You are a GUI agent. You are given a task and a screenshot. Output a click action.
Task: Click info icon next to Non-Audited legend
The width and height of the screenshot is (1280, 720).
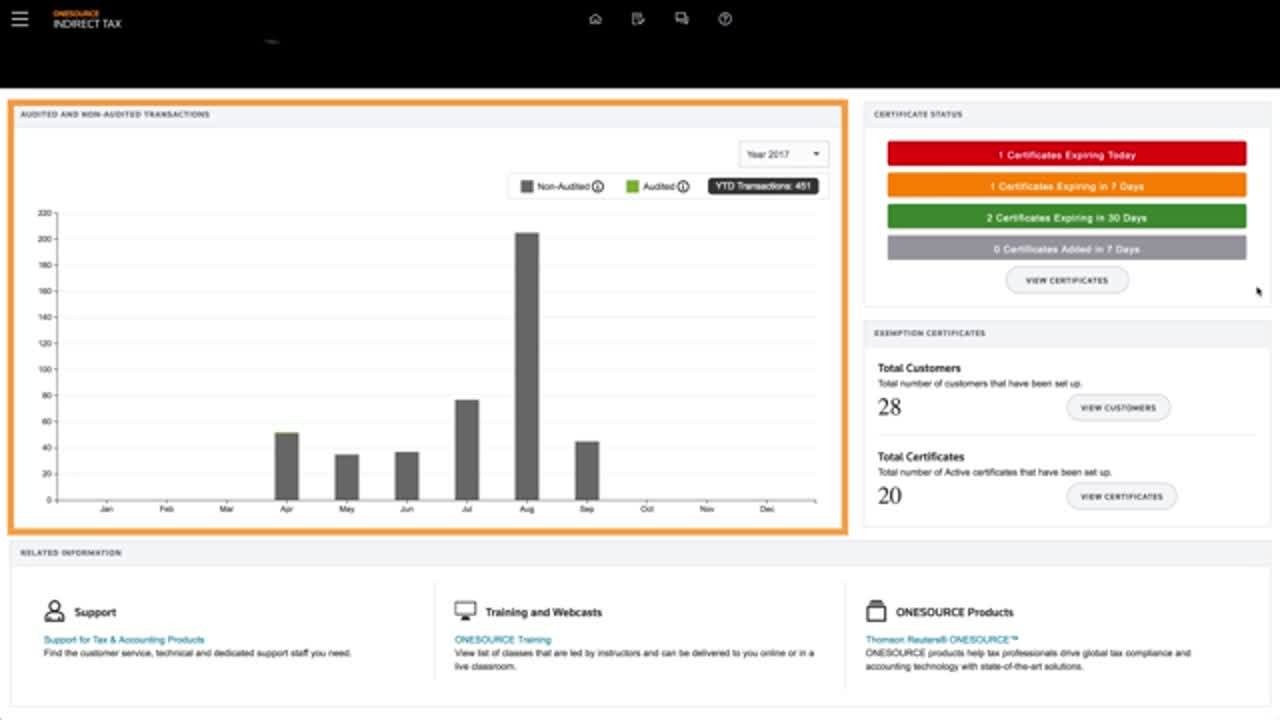598,186
